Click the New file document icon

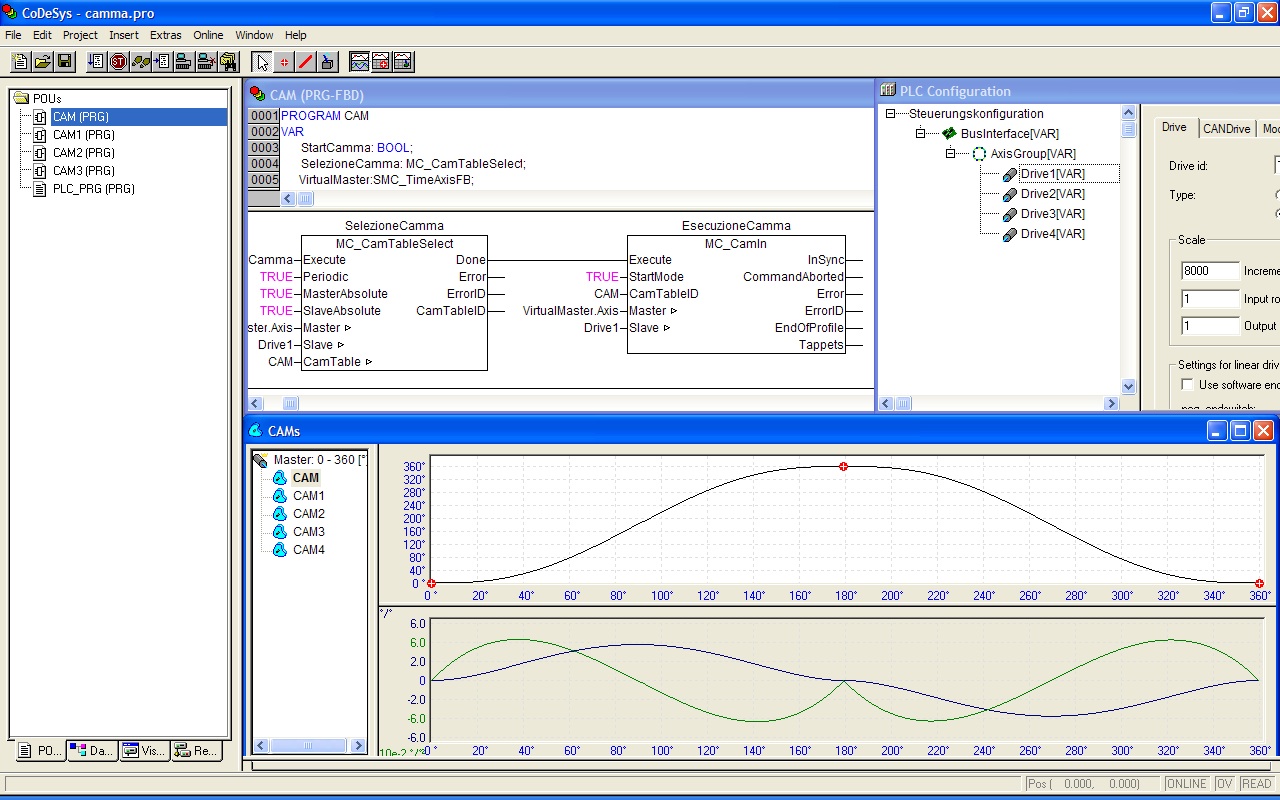[21, 62]
